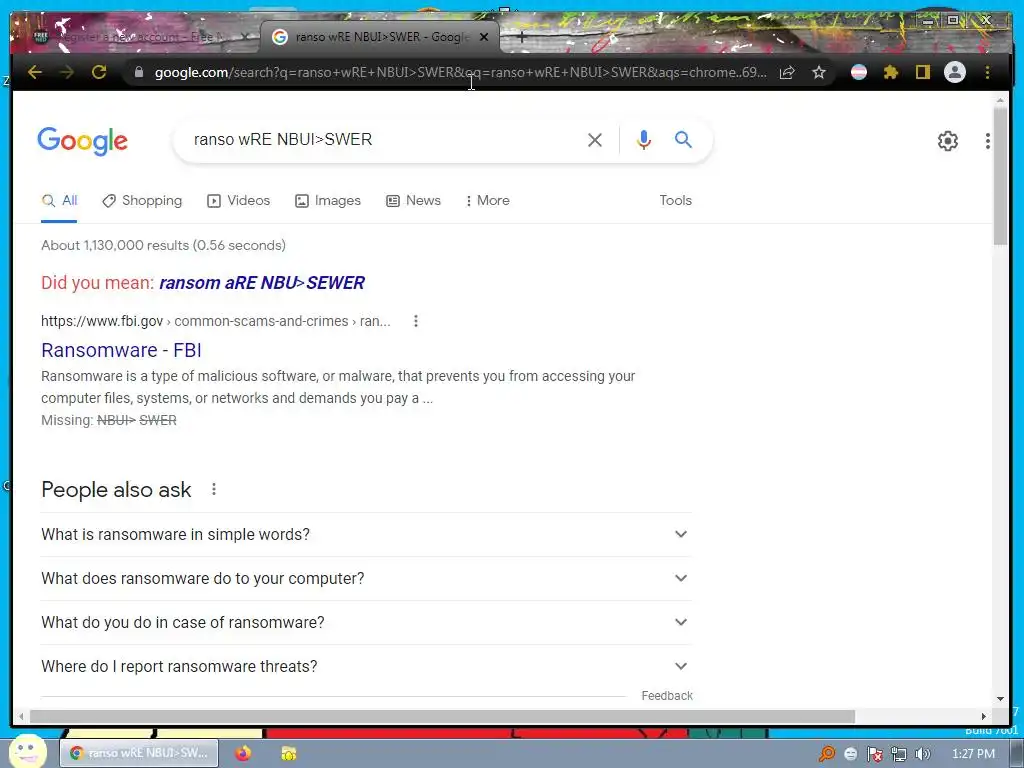Open the Ransomware - FBI result
The height and width of the screenshot is (768, 1024).
click(121, 350)
